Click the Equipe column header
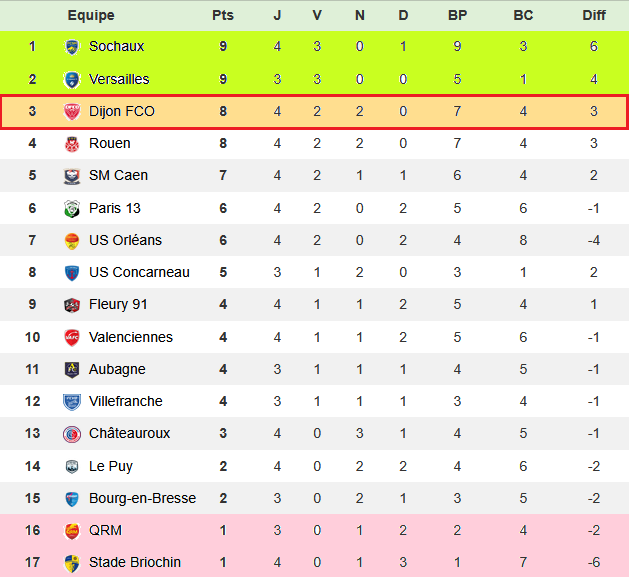Image resolution: width=630 pixels, height=577 pixels. (91, 15)
